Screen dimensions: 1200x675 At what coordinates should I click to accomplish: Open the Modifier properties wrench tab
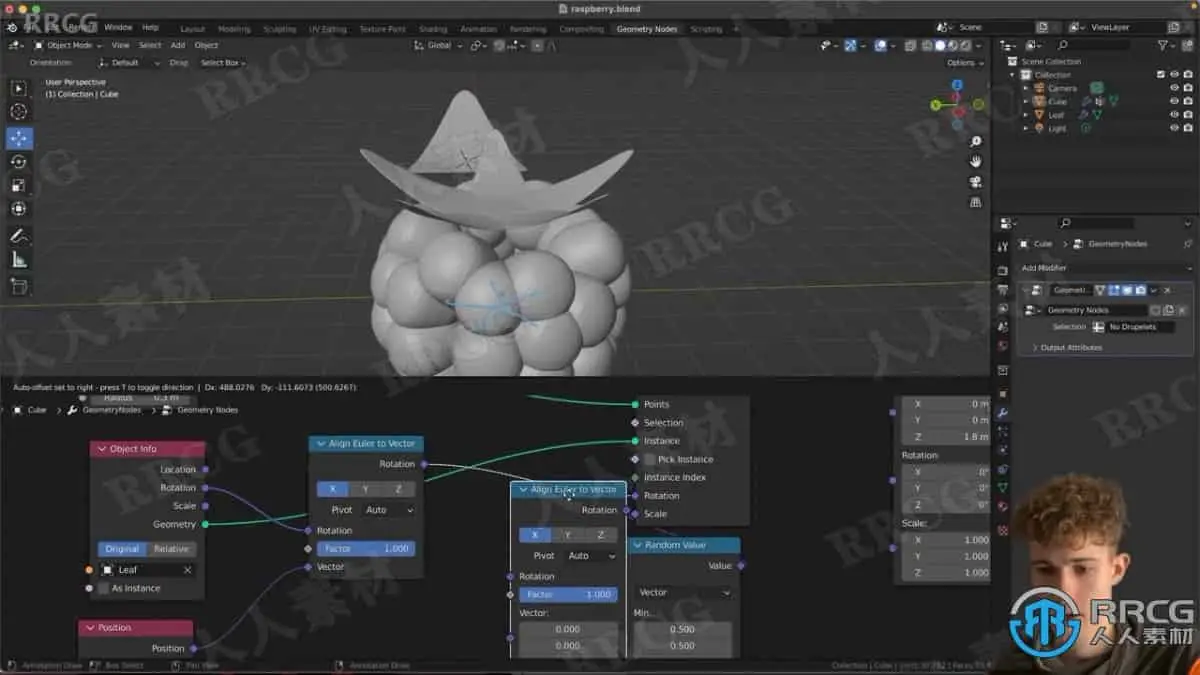click(1003, 412)
